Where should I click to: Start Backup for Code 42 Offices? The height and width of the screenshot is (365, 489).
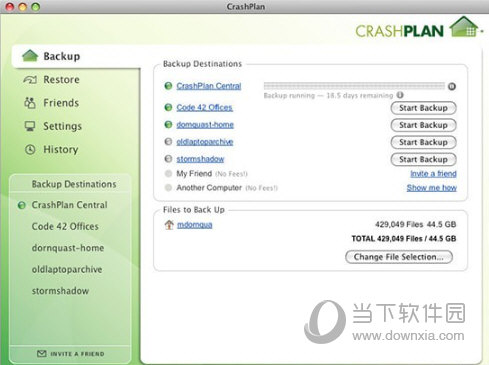click(423, 108)
